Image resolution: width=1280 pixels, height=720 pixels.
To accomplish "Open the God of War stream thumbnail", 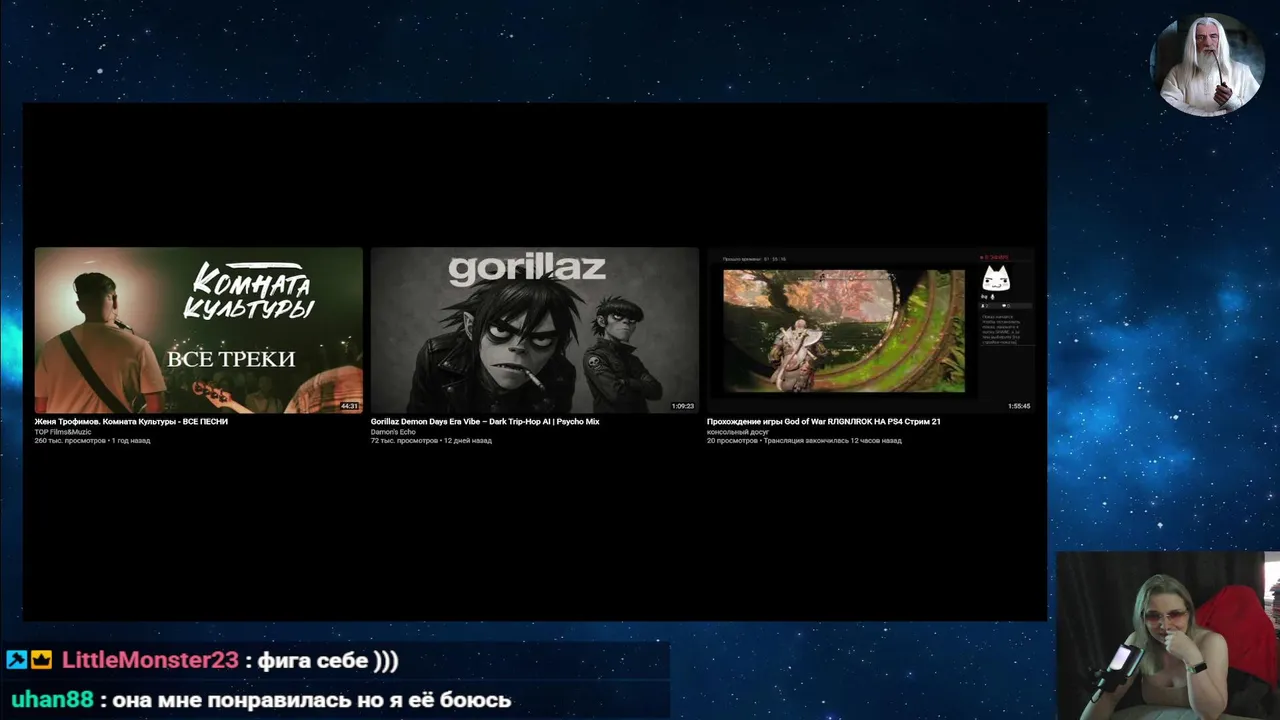I will pos(870,330).
